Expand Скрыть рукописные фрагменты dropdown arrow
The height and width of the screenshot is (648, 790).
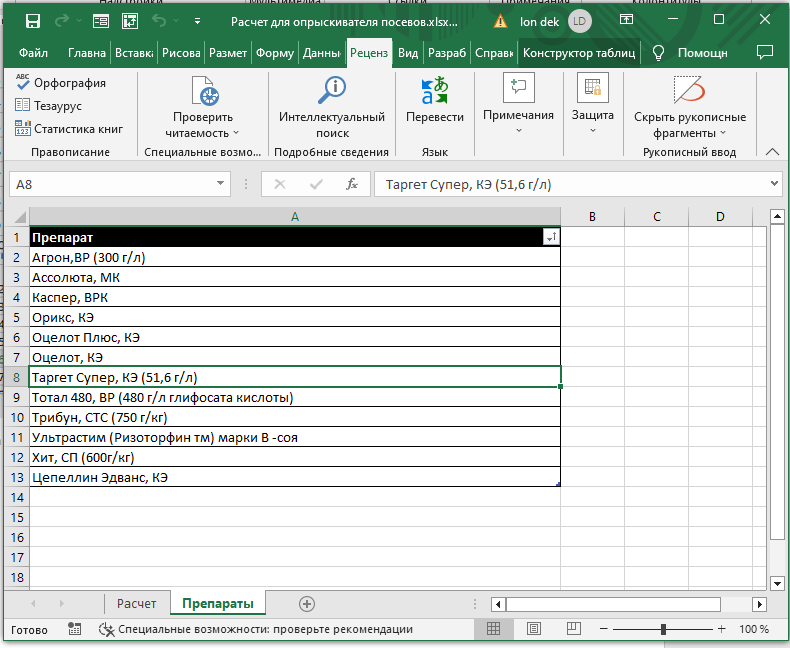coord(723,133)
